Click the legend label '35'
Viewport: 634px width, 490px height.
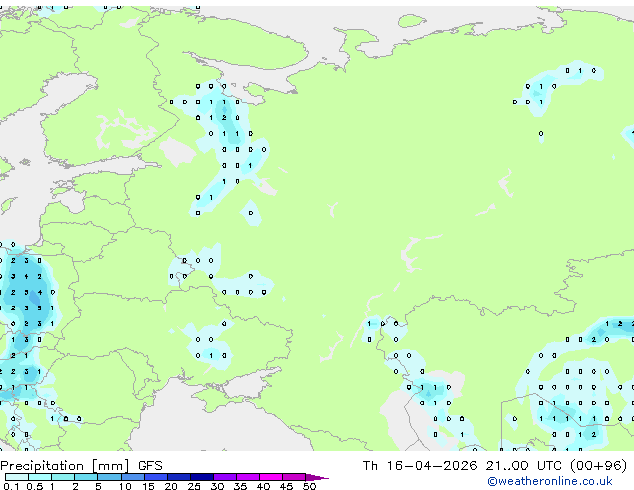[240, 486]
